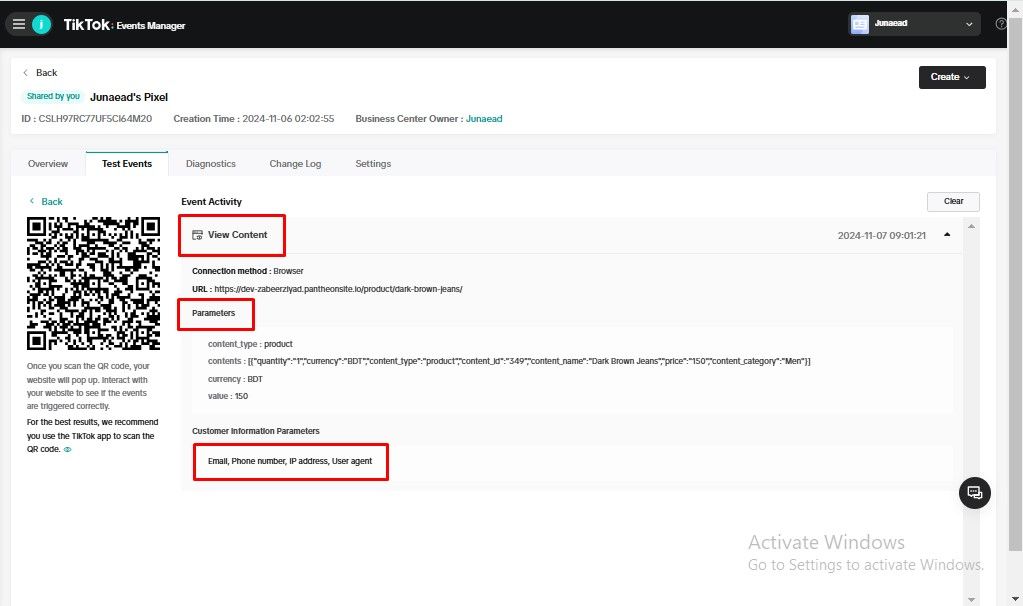Click the currency : BDT row
1023x606 pixels.
pos(235,379)
